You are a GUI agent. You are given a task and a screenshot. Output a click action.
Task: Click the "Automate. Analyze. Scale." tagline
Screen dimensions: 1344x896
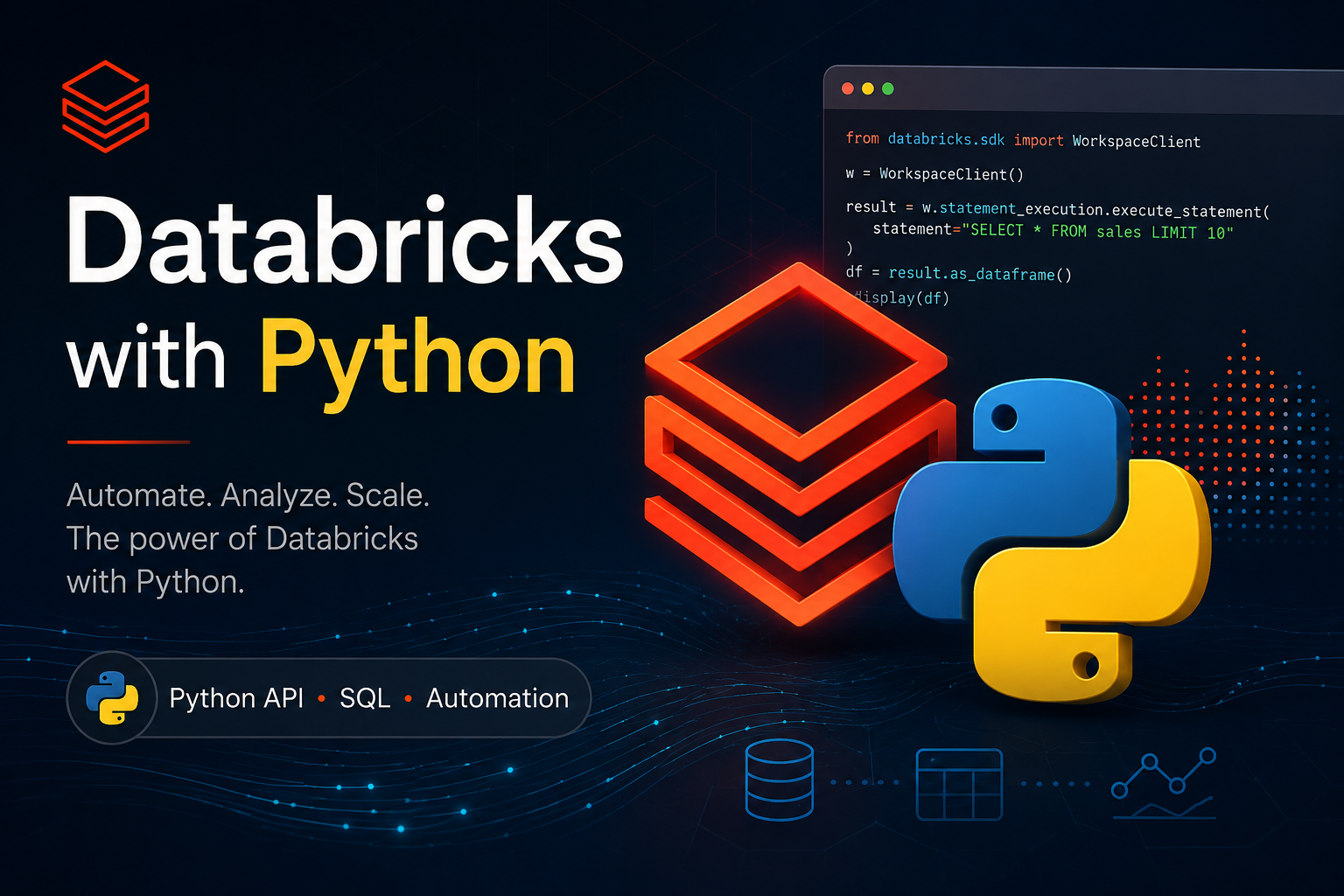pos(248,495)
